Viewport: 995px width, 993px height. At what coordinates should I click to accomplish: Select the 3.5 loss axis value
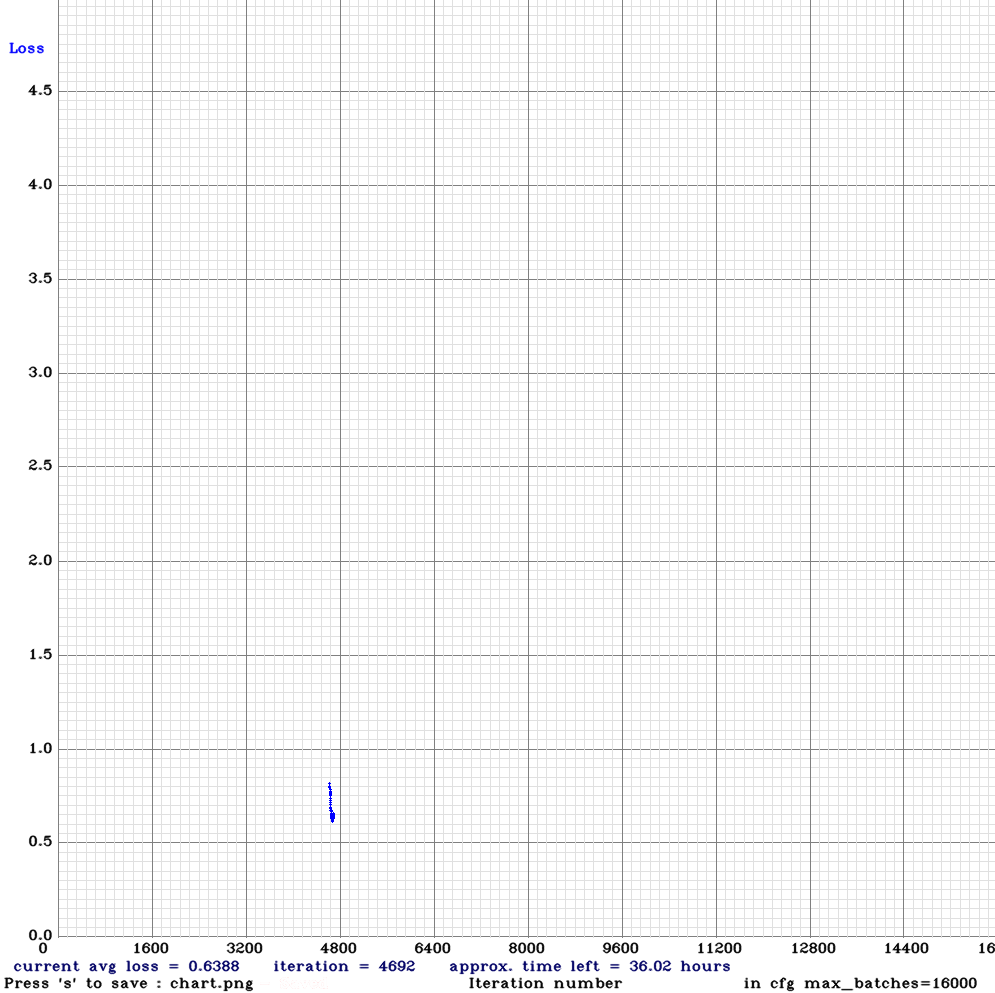click(x=40, y=279)
